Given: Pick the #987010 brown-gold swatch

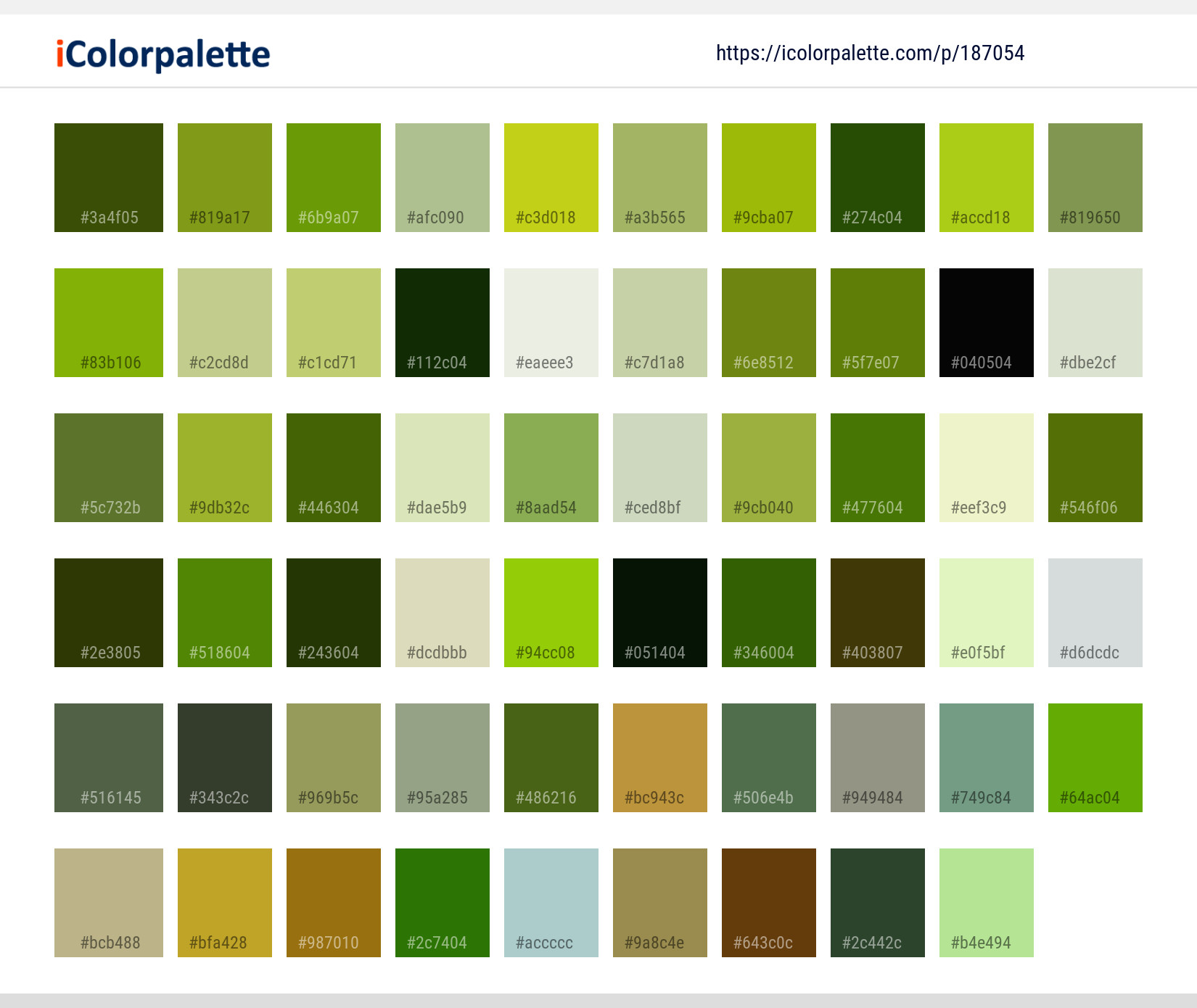Looking at the screenshot, I should click(x=334, y=903).
